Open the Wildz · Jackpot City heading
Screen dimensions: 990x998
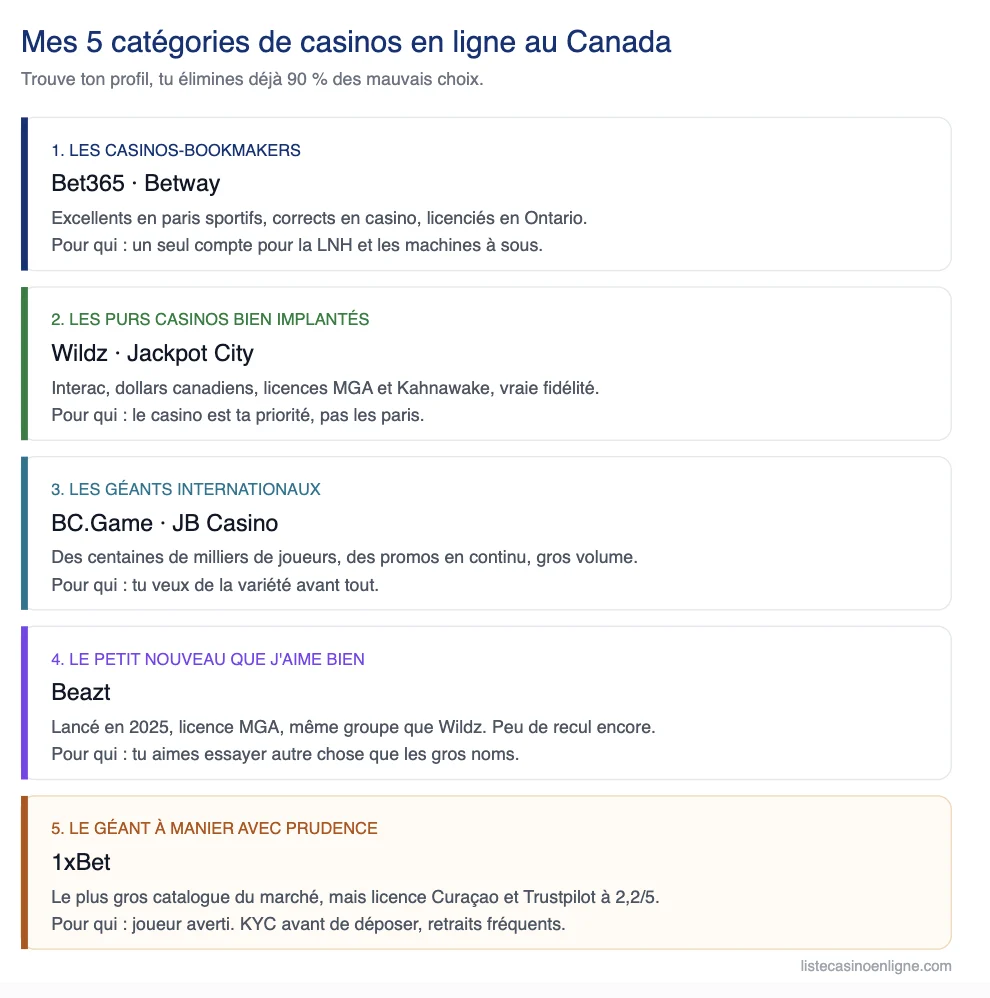(152, 353)
